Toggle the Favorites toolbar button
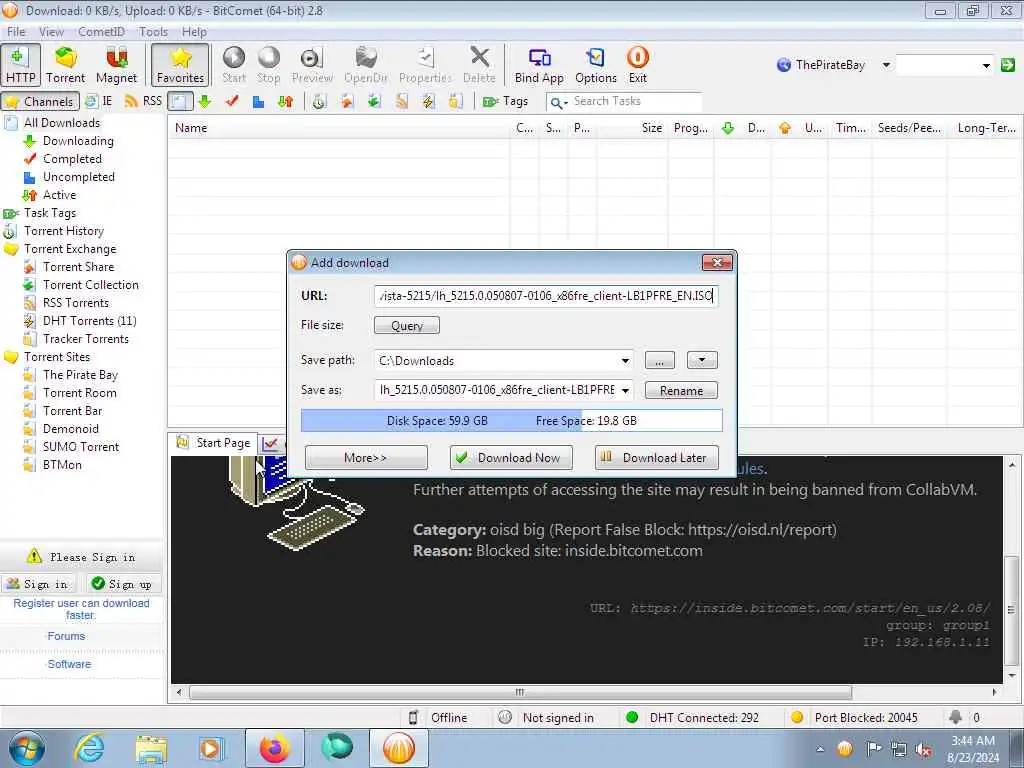1024x768 pixels. coord(180,65)
